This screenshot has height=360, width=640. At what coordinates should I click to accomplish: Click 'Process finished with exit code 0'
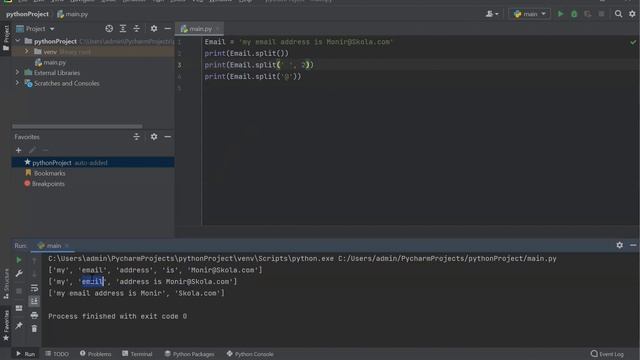118,316
